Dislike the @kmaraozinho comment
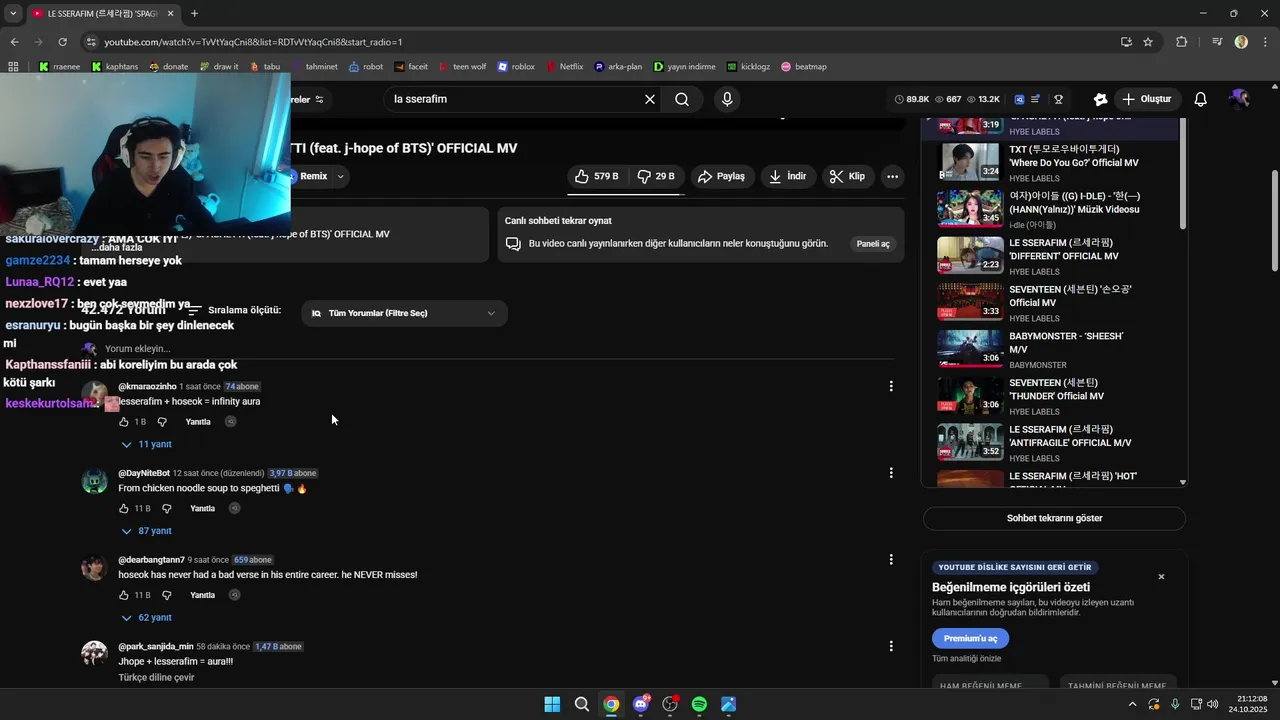 coord(162,422)
